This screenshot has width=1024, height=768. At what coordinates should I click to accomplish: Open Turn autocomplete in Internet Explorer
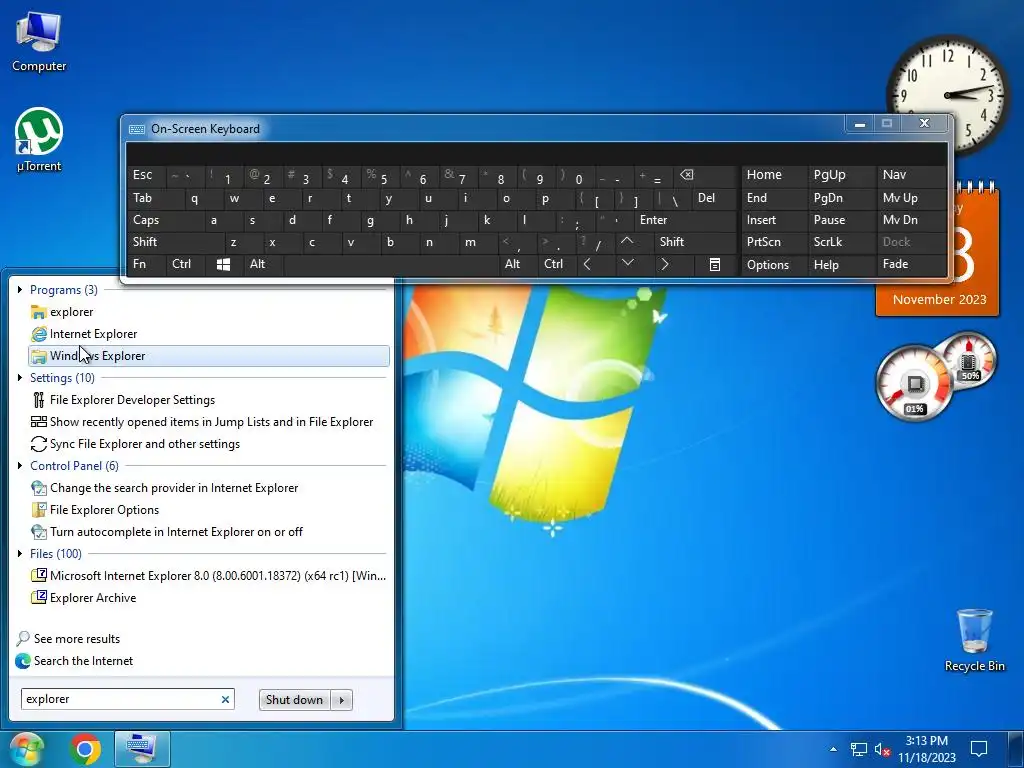pyautogui.click(x=209, y=532)
